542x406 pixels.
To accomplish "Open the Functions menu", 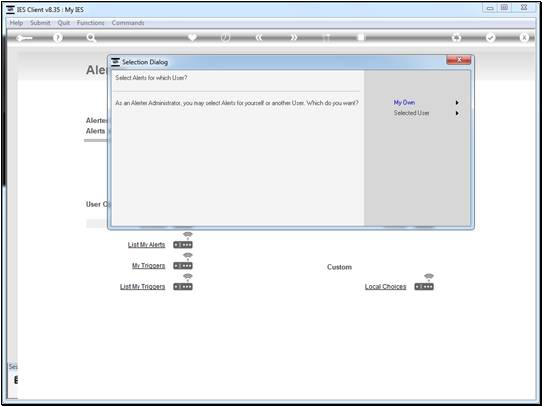I will click(90, 23).
